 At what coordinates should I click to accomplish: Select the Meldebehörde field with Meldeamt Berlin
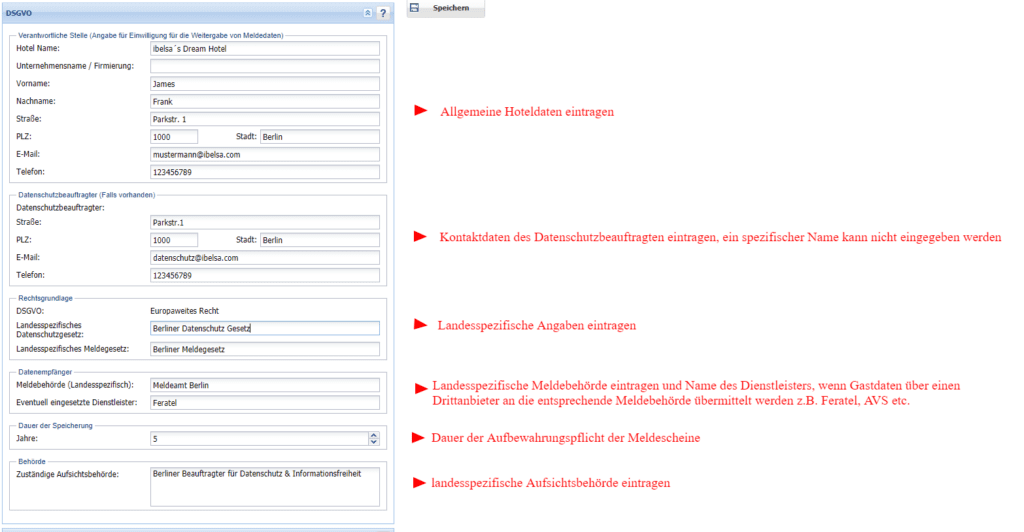coord(264,385)
